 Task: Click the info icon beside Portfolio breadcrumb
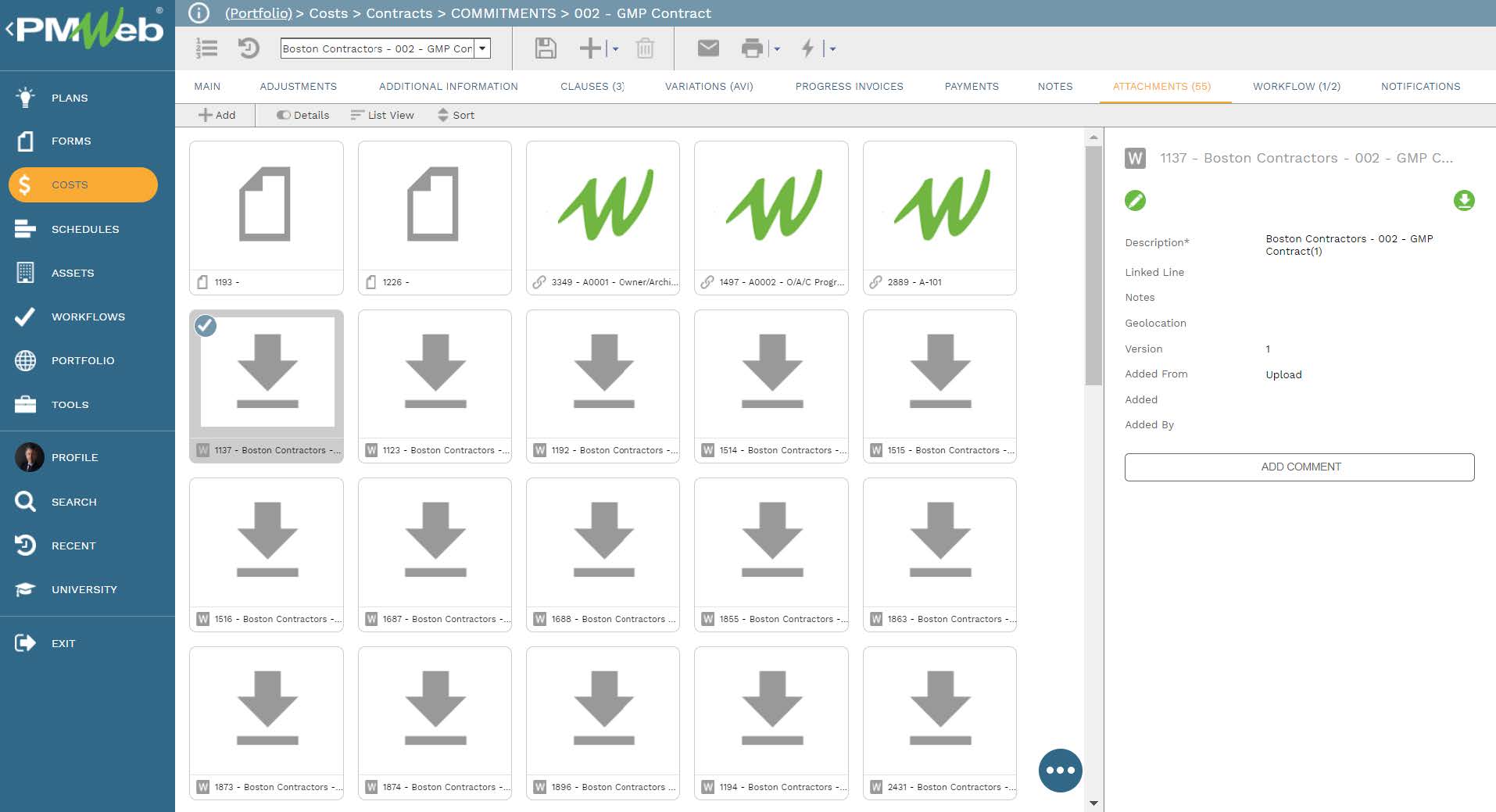[199, 13]
